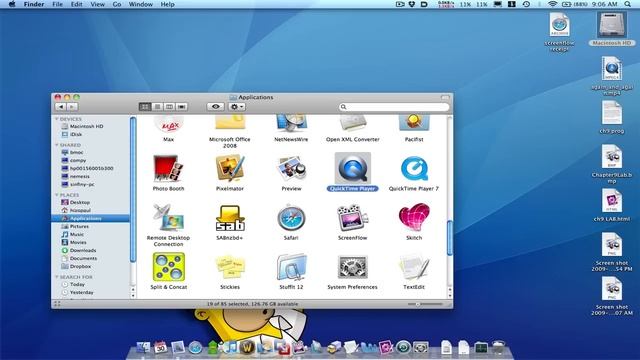Select the SABnzbd+ app icon
The width and height of the screenshot is (640, 360).
(230, 218)
